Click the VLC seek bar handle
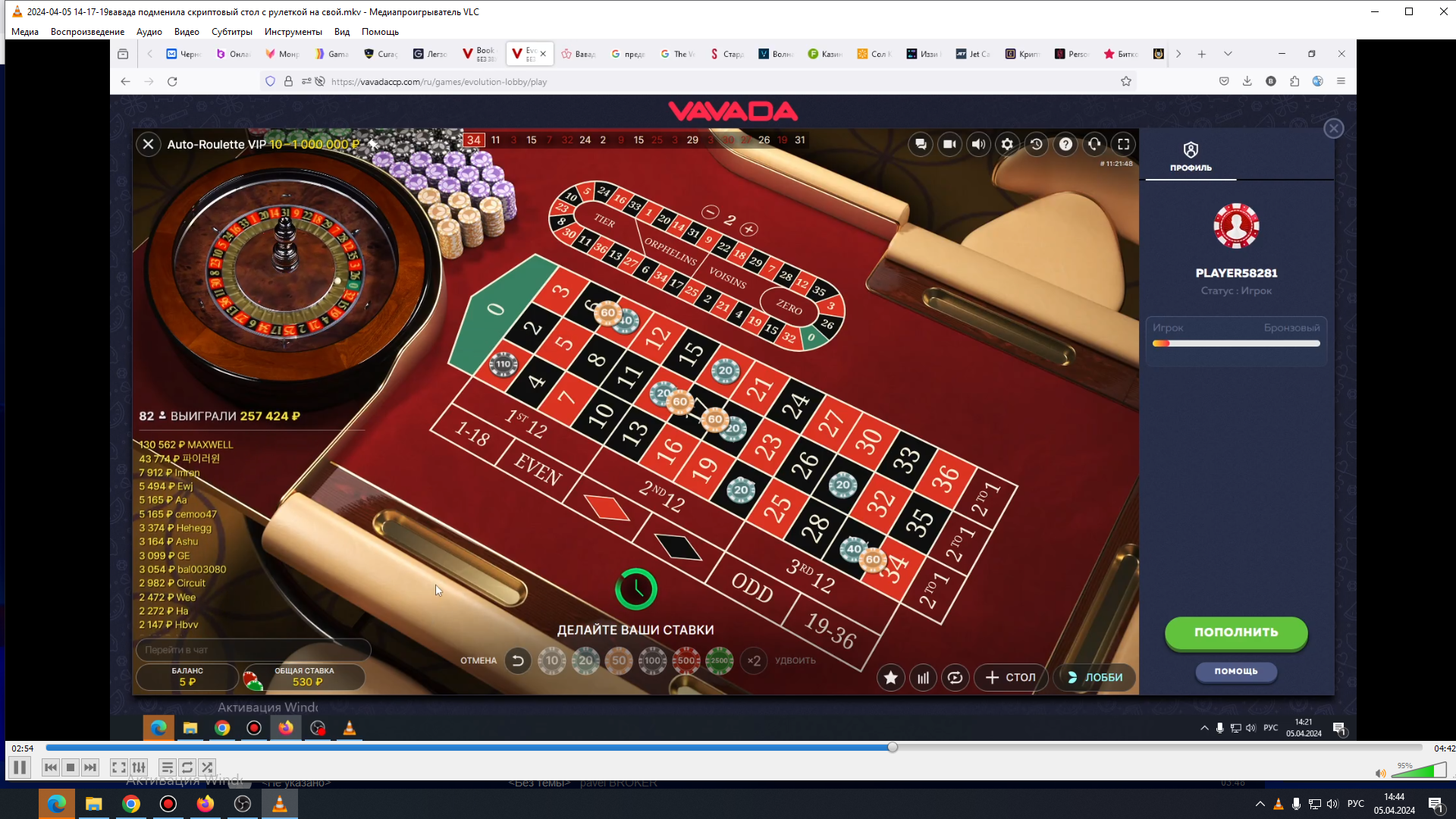 (893, 748)
